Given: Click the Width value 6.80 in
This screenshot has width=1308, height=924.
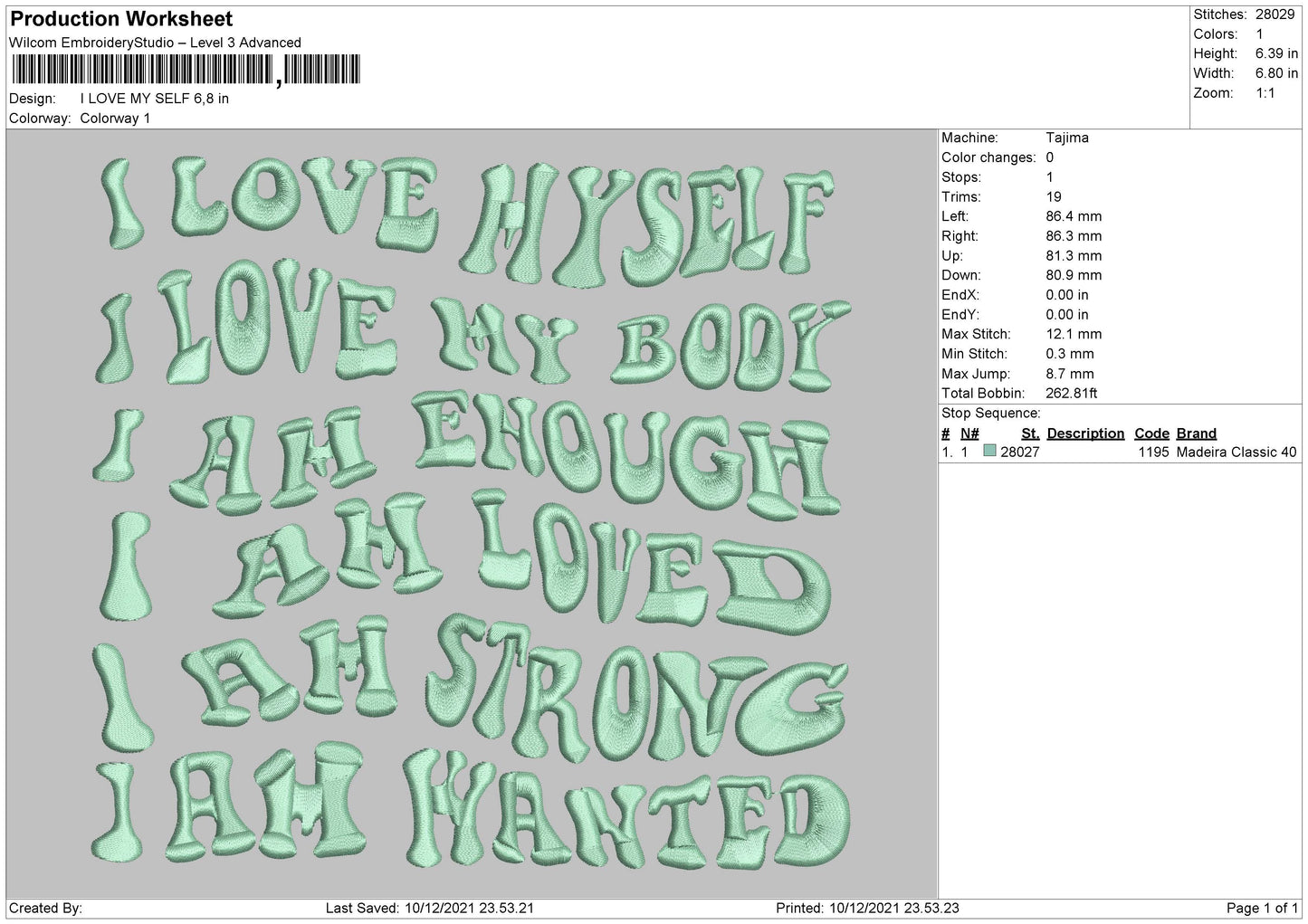Looking at the screenshot, I should 1277,73.
